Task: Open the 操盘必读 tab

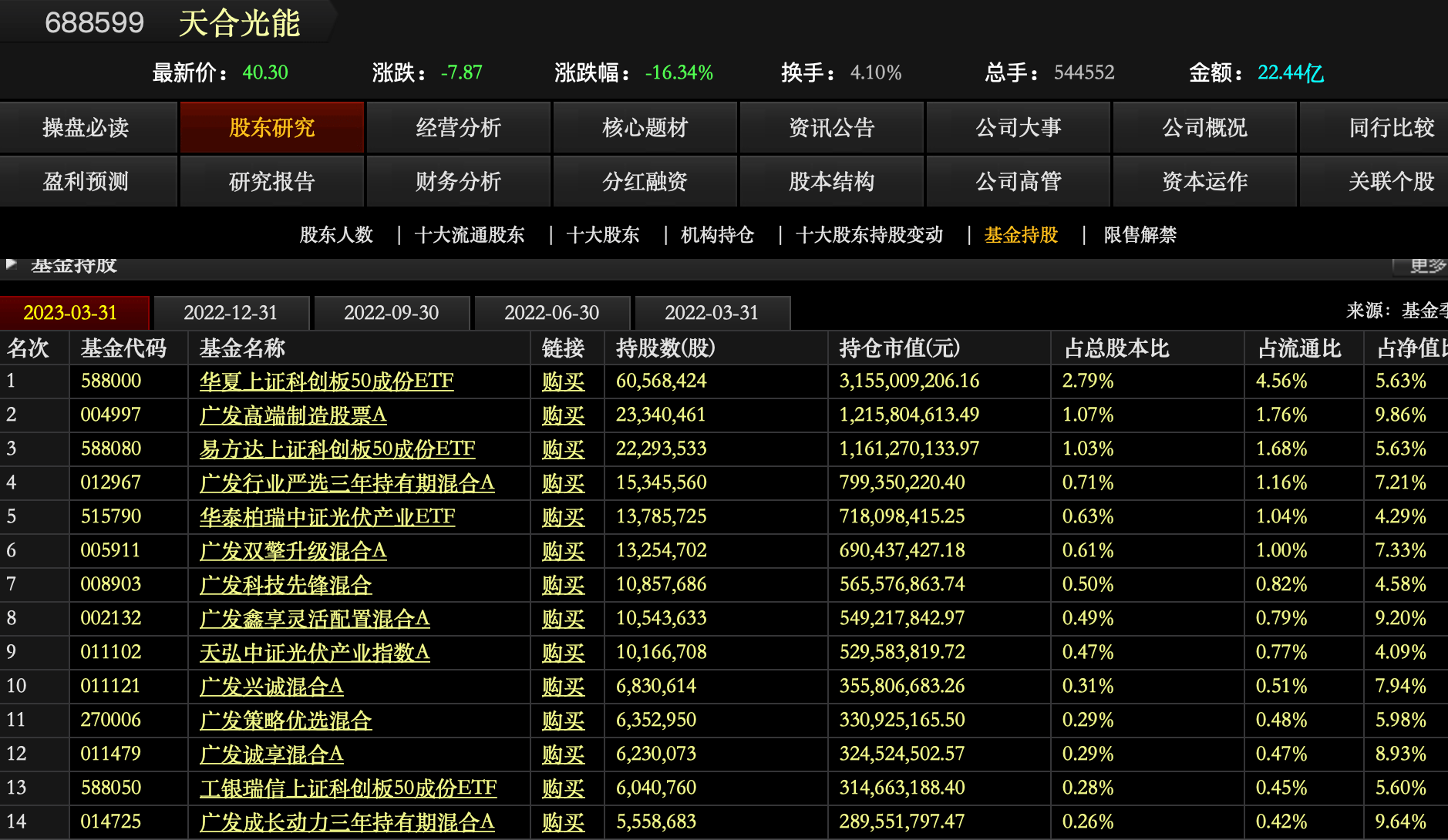Action: [x=86, y=128]
